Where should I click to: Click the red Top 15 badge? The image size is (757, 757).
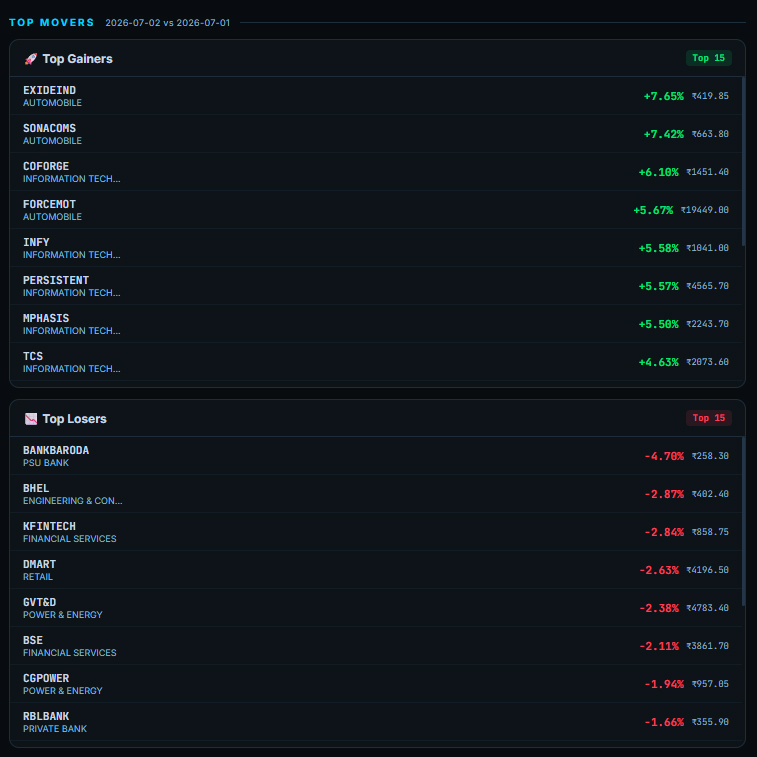point(708,418)
